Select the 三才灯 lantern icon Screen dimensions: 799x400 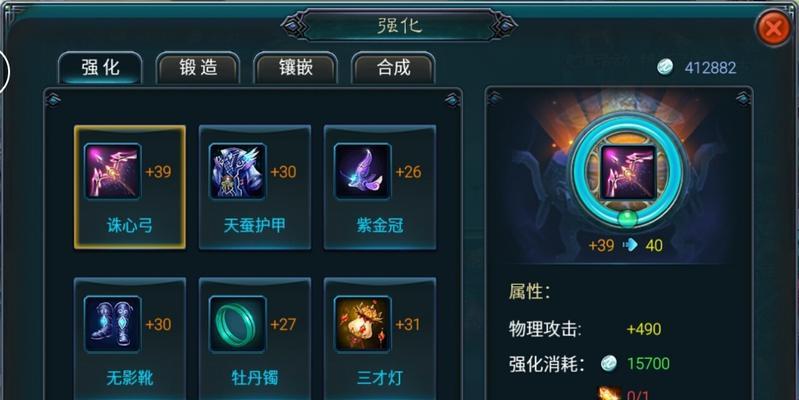click(x=362, y=324)
